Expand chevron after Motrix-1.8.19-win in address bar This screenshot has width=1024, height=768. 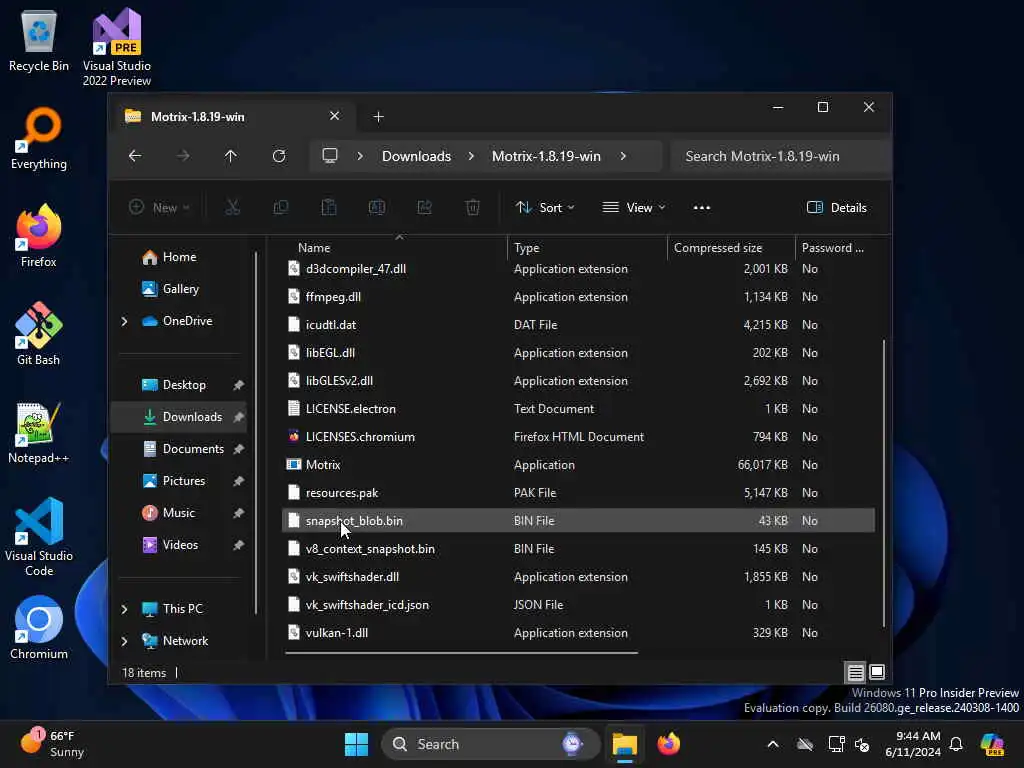point(623,156)
